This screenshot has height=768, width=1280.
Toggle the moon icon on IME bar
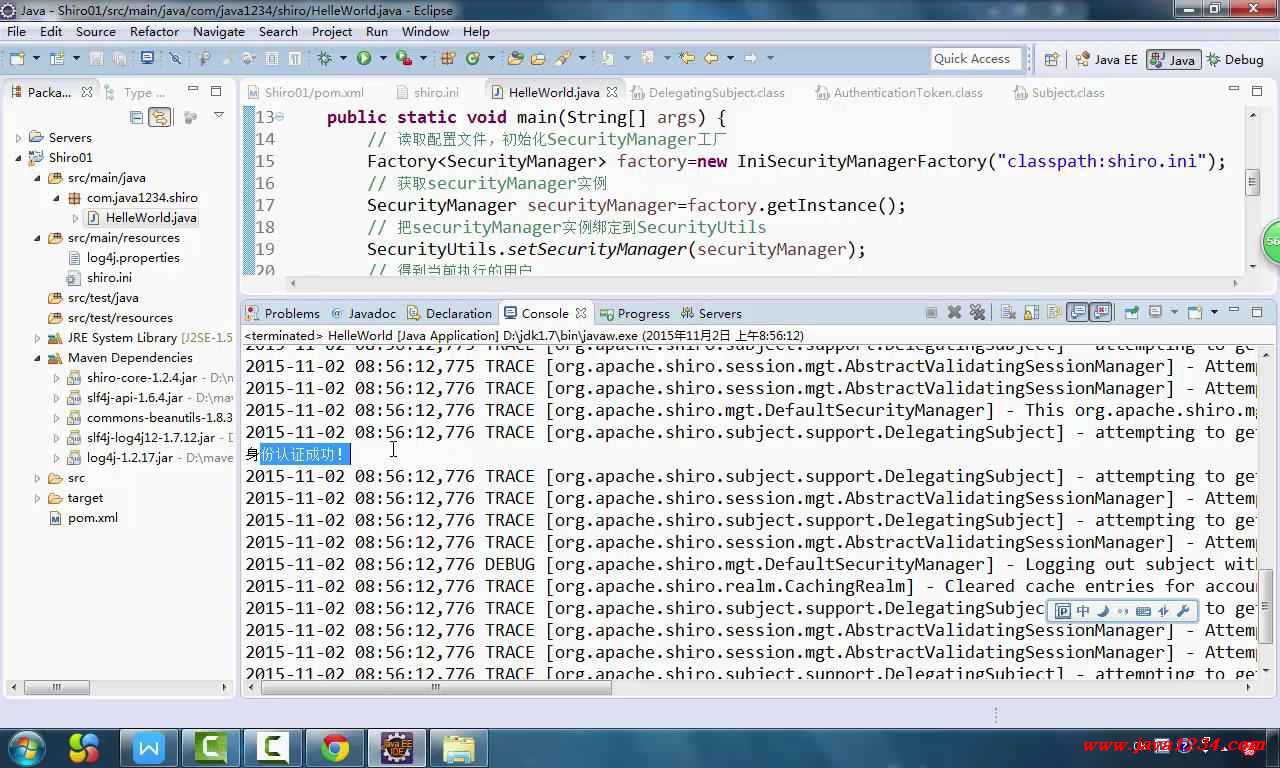1103,611
